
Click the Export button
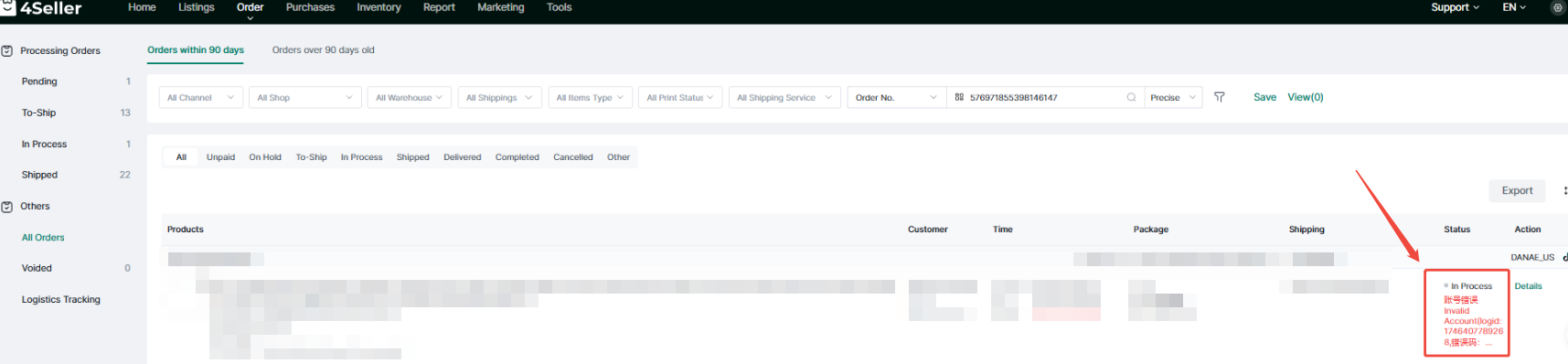(1517, 190)
